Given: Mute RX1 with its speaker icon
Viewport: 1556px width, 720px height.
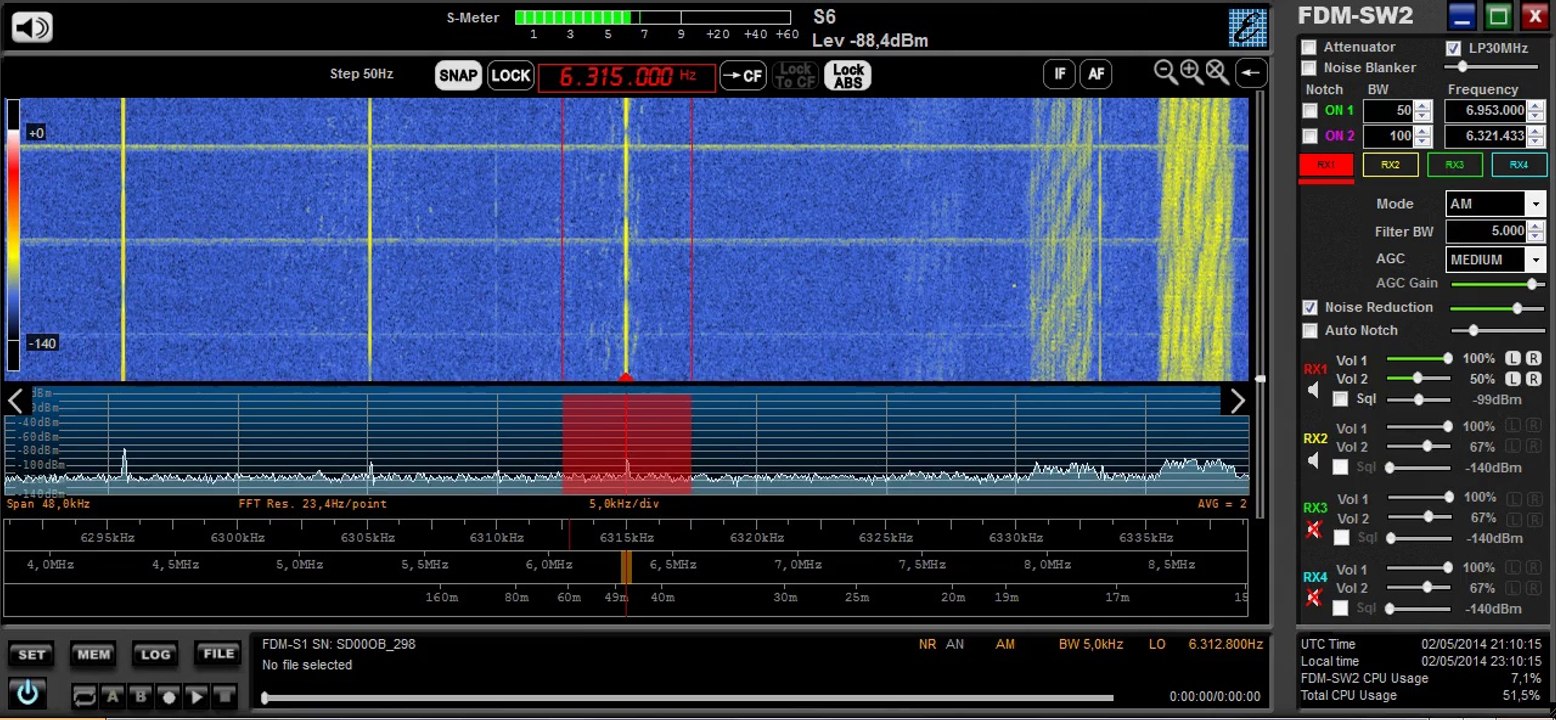Looking at the screenshot, I should [1314, 390].
